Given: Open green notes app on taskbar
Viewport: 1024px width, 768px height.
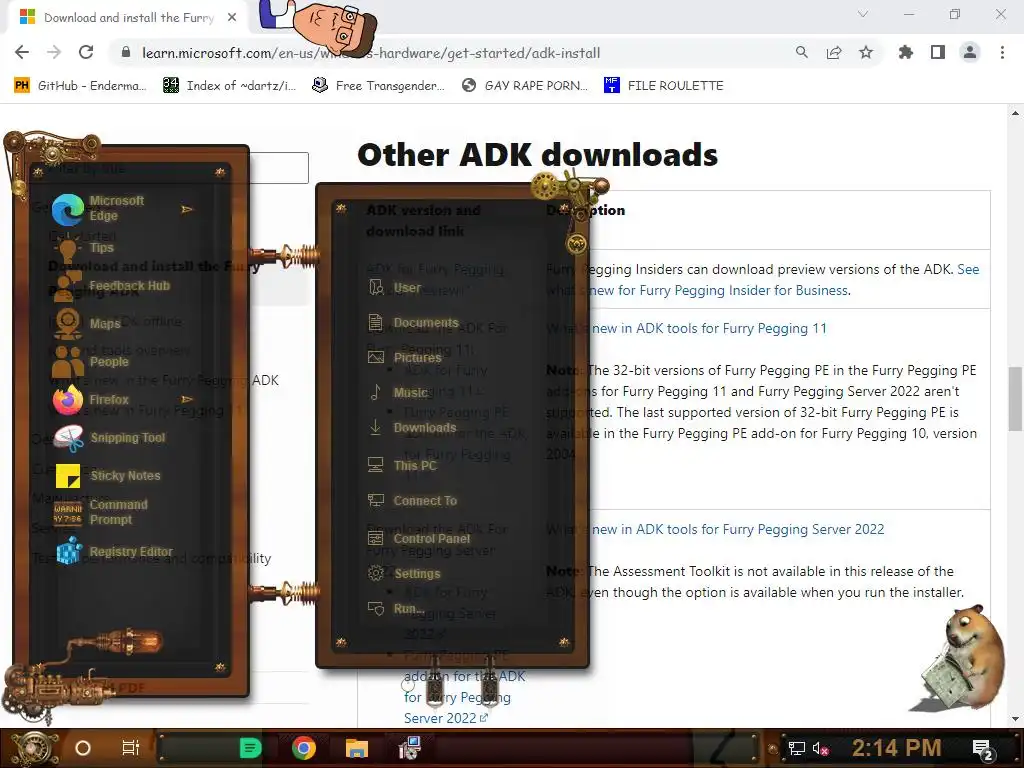Looking at the screenshot, I should 250,748.
